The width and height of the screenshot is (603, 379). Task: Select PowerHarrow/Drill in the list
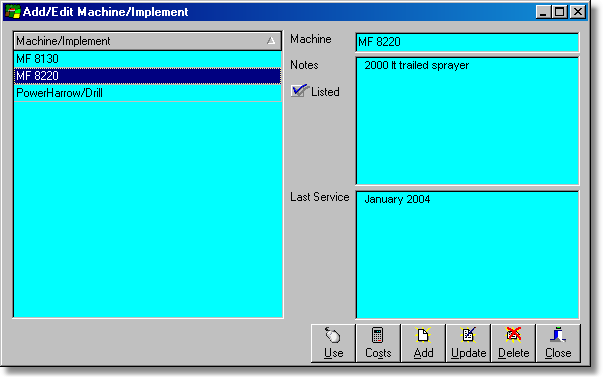point(147,93)
